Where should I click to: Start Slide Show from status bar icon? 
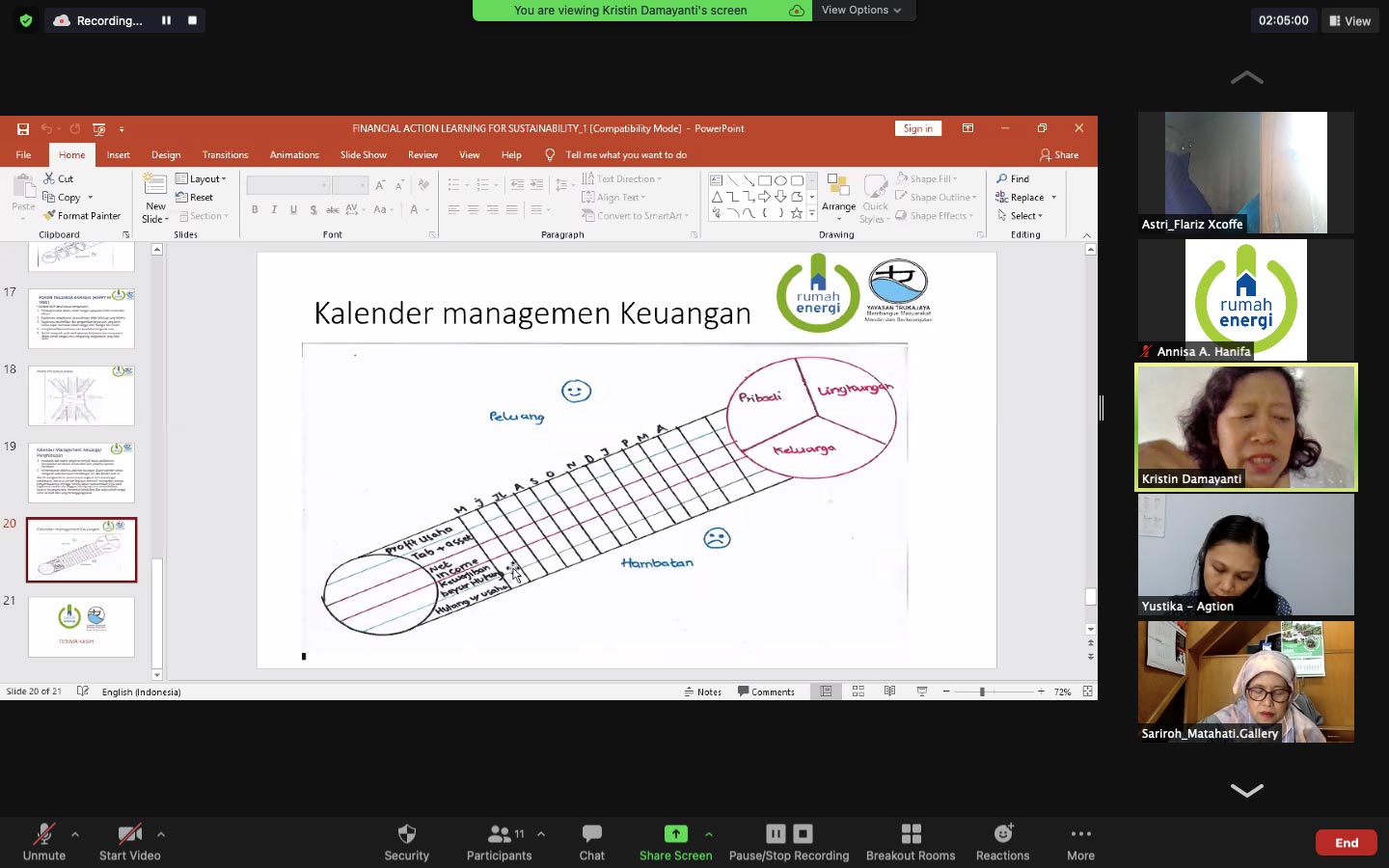click(x=922, y=692)
